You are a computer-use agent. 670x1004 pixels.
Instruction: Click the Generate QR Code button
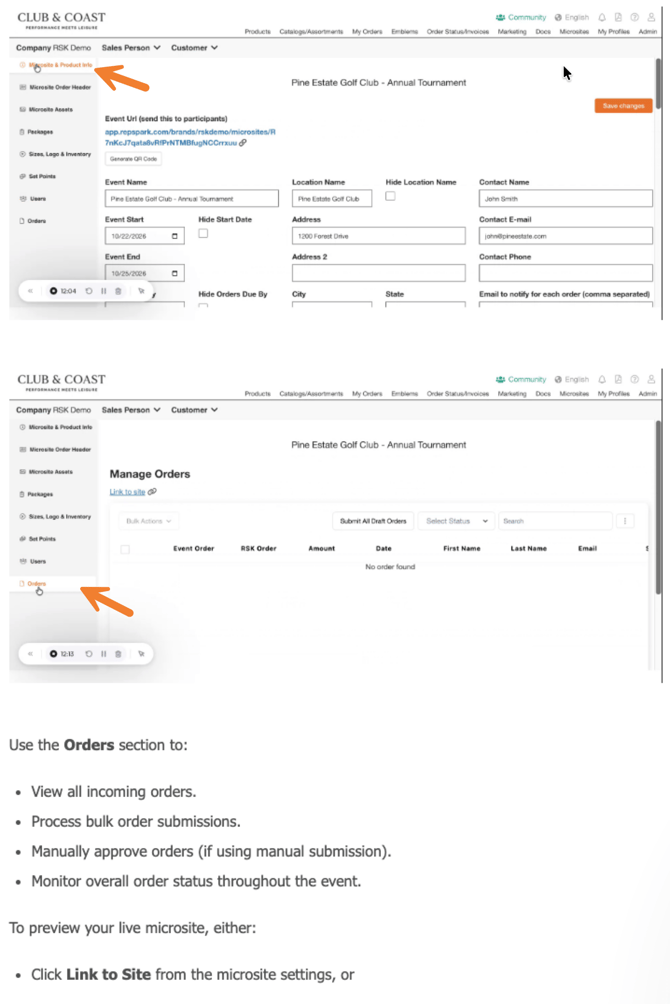click(x=133, y=159)
